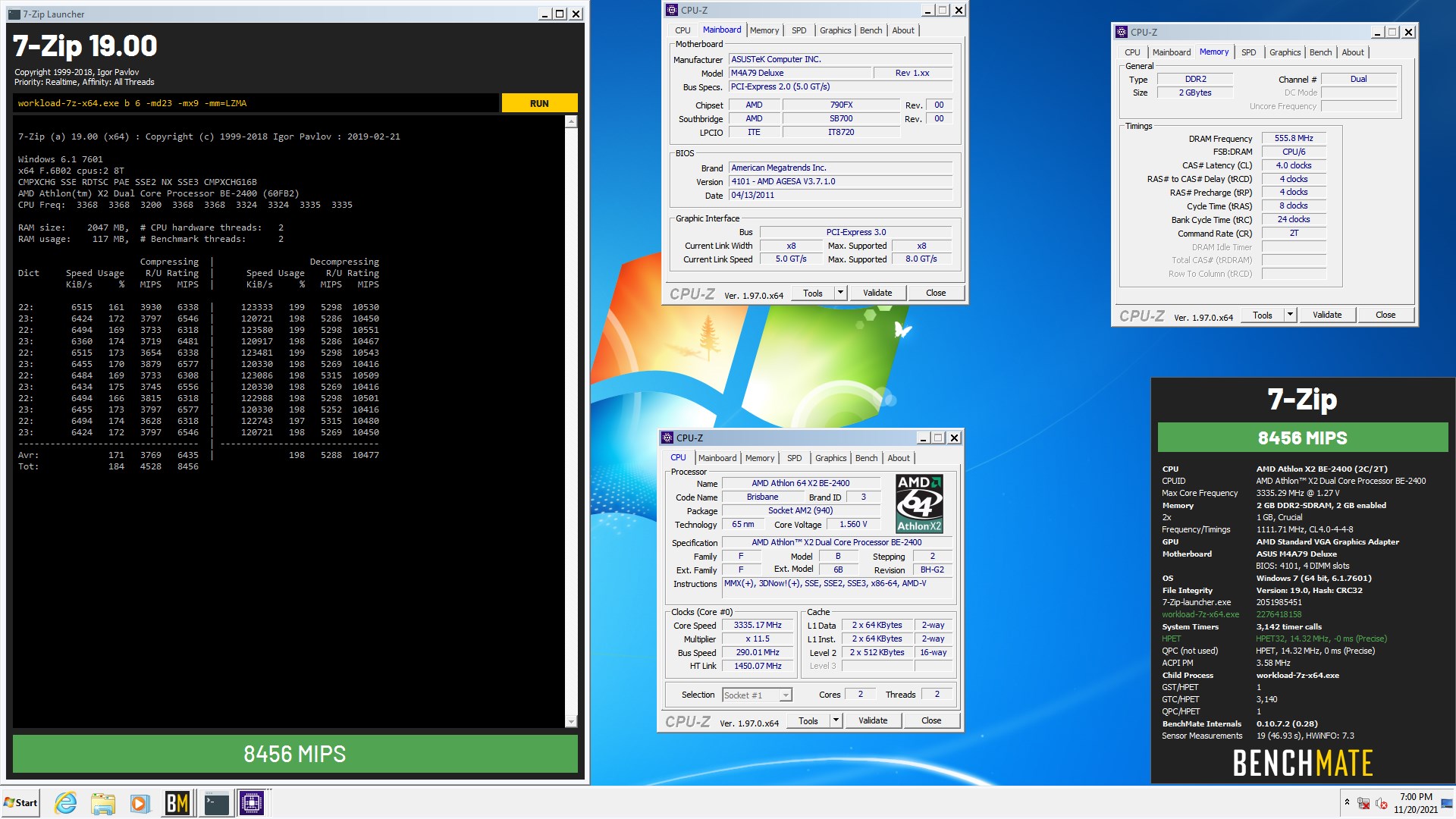Click the 7-Zip command line input field

[256, 103]
